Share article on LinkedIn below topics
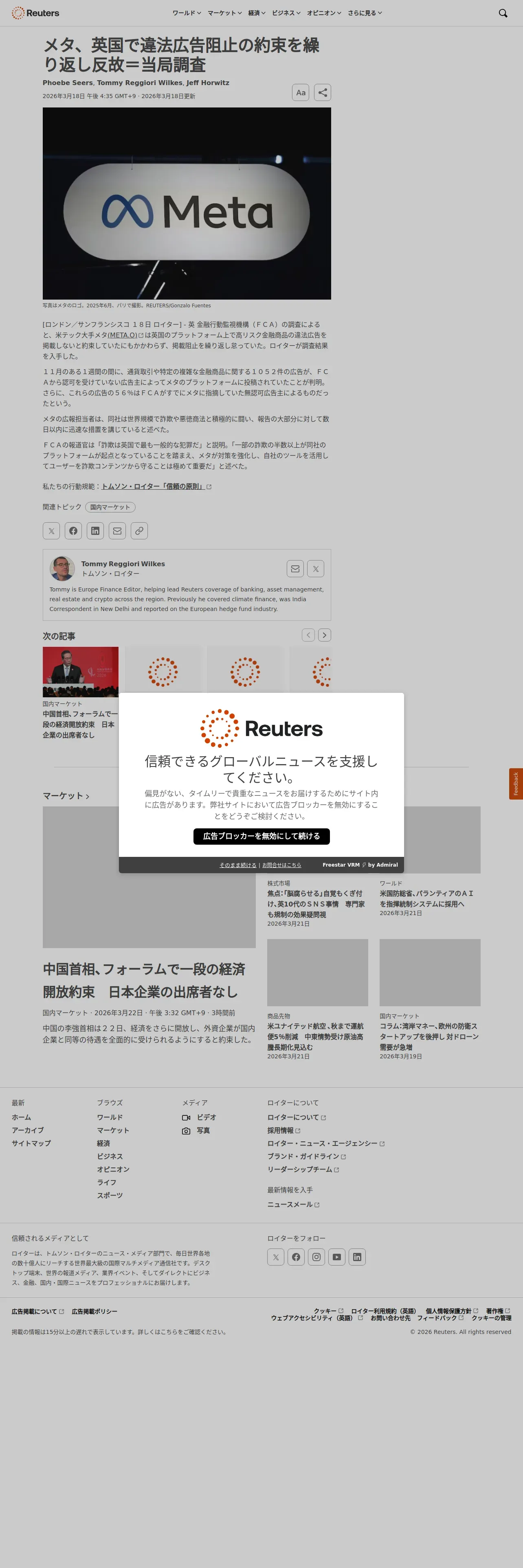The height and width of the screenshot is (1568, 523). [x=95, y=531]
